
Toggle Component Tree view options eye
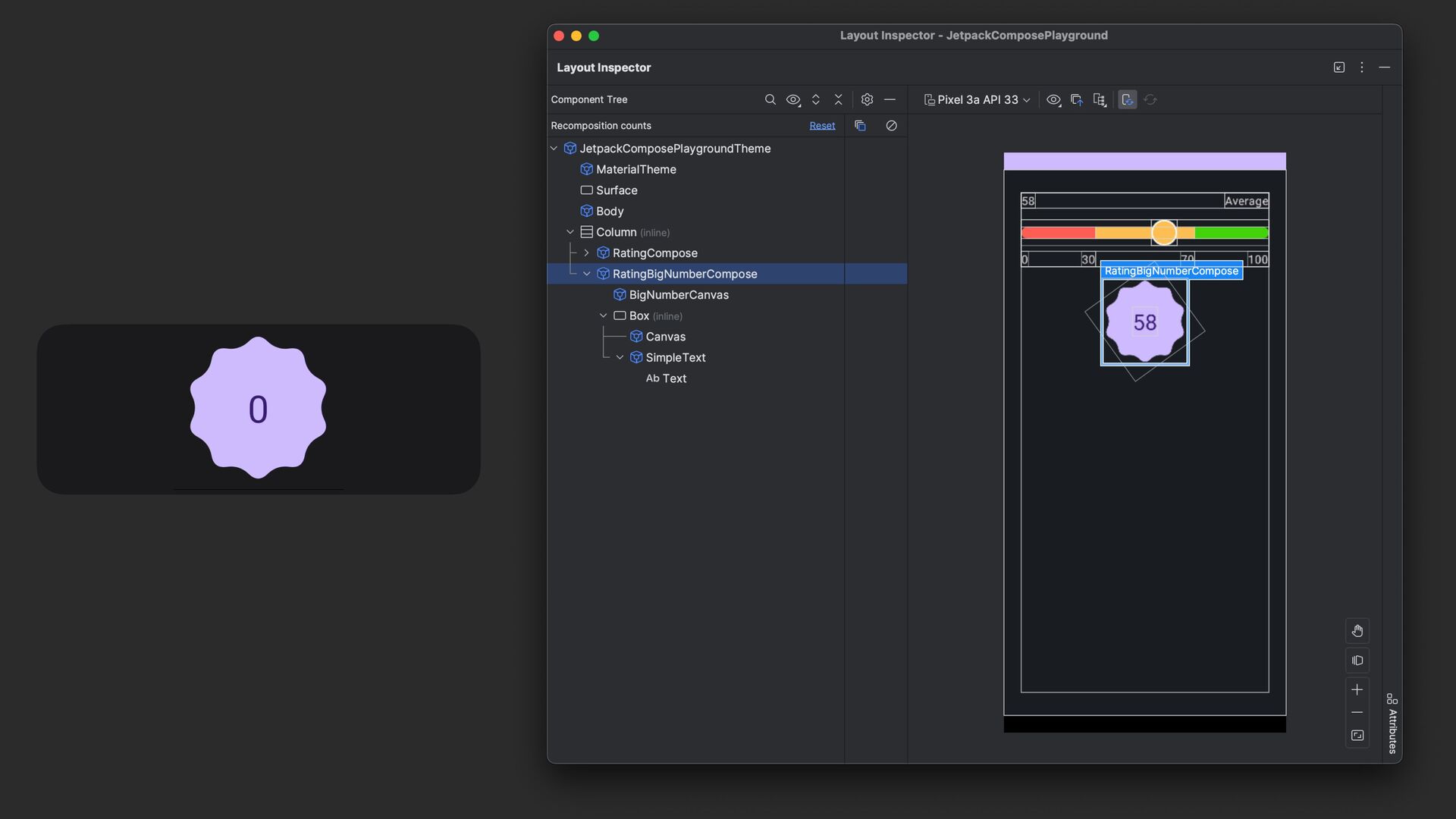(x=793, y=99)
